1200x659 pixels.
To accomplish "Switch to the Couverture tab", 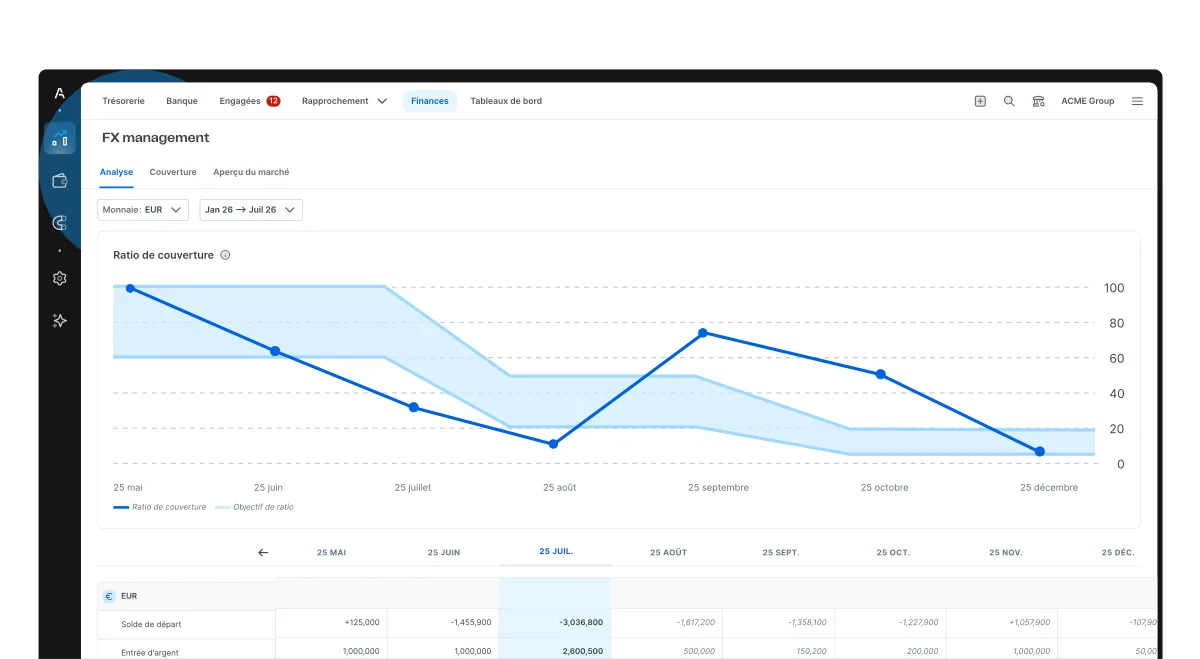I will click(173, 172).
